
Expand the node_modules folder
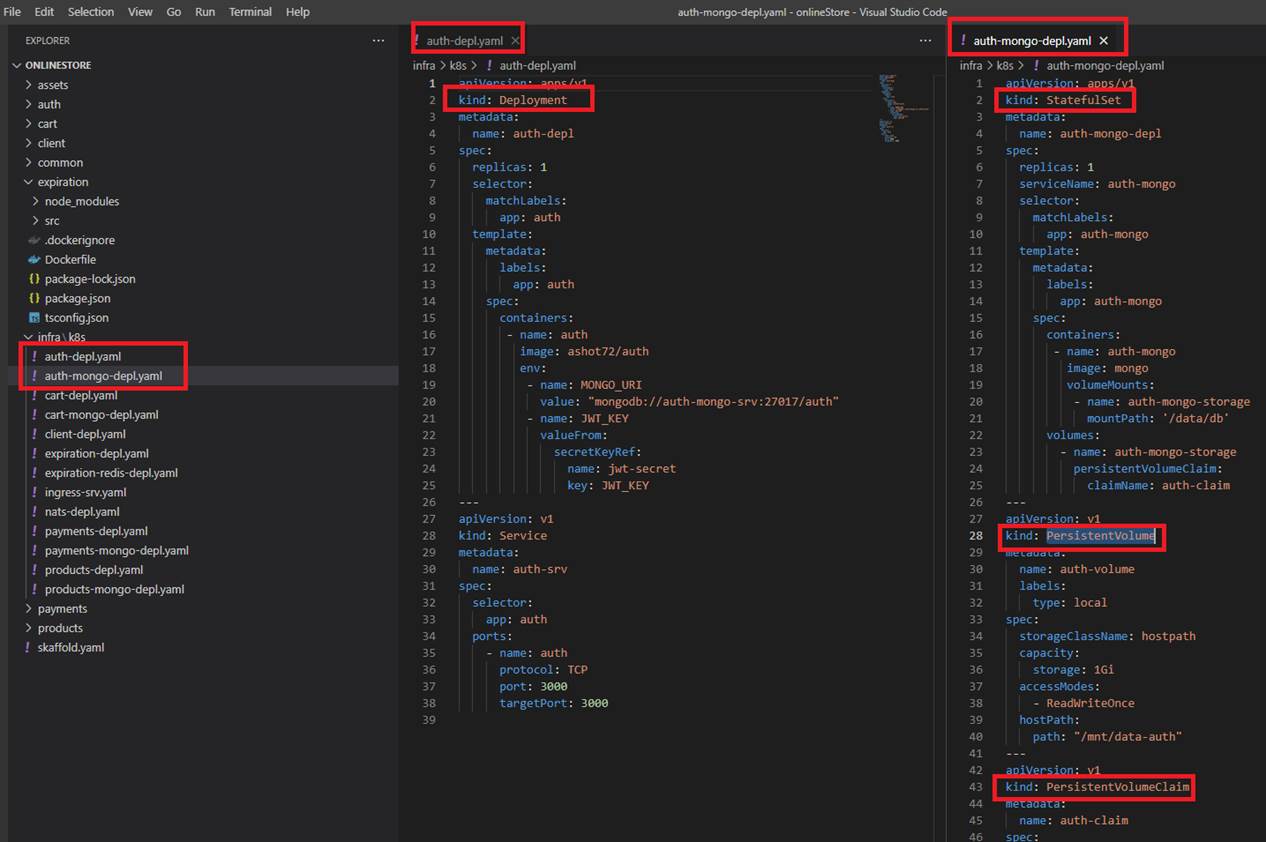tap(36, 202)
